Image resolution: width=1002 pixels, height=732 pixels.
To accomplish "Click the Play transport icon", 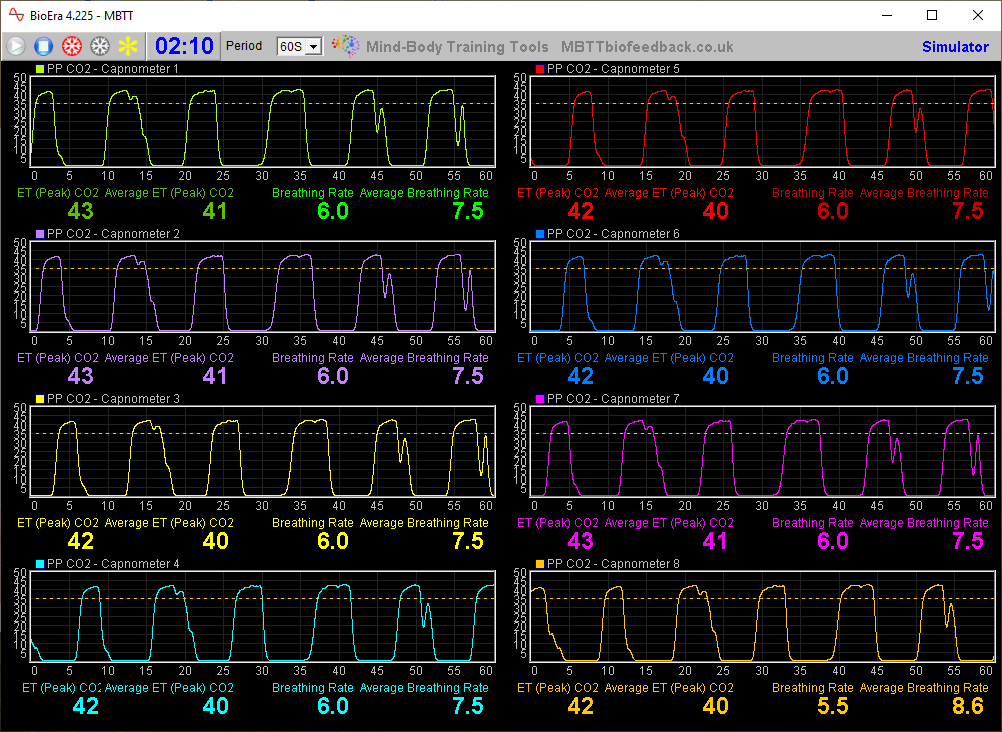I will (15, 45).
